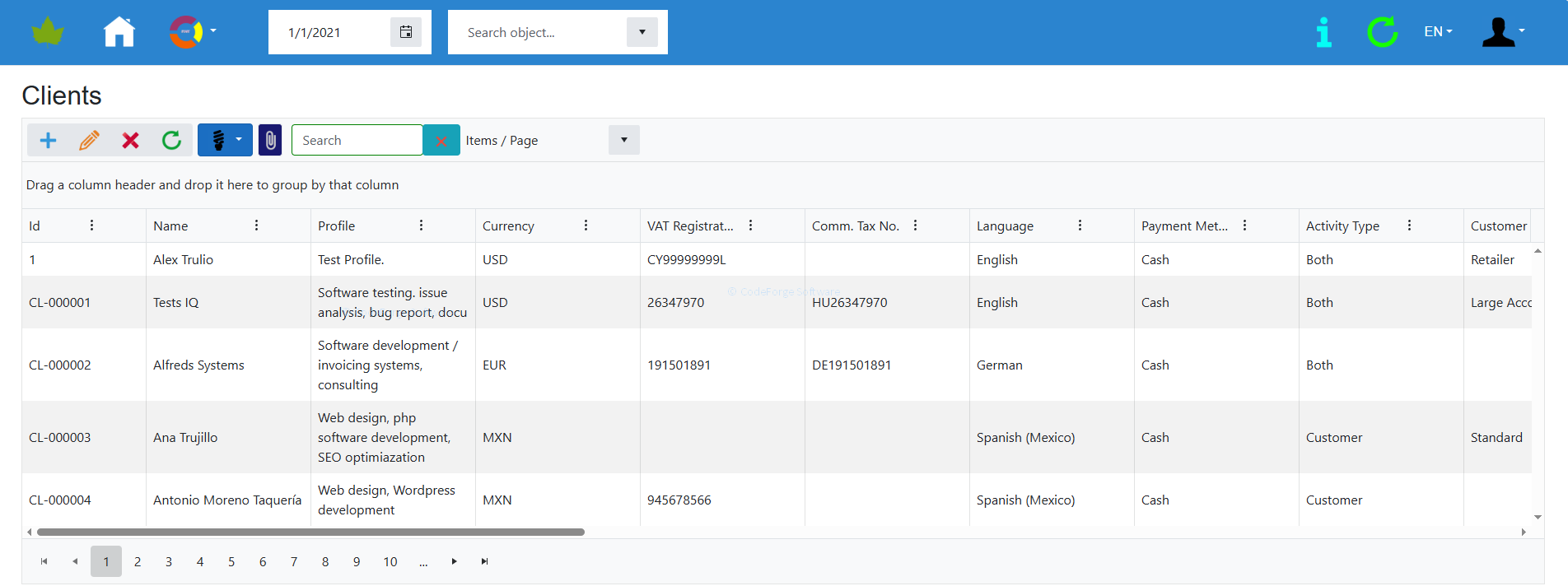Image resolution: width=1568 pixels, height=586 pixels.
Task: Open the Currency column options menu
Action: point(586,226)
